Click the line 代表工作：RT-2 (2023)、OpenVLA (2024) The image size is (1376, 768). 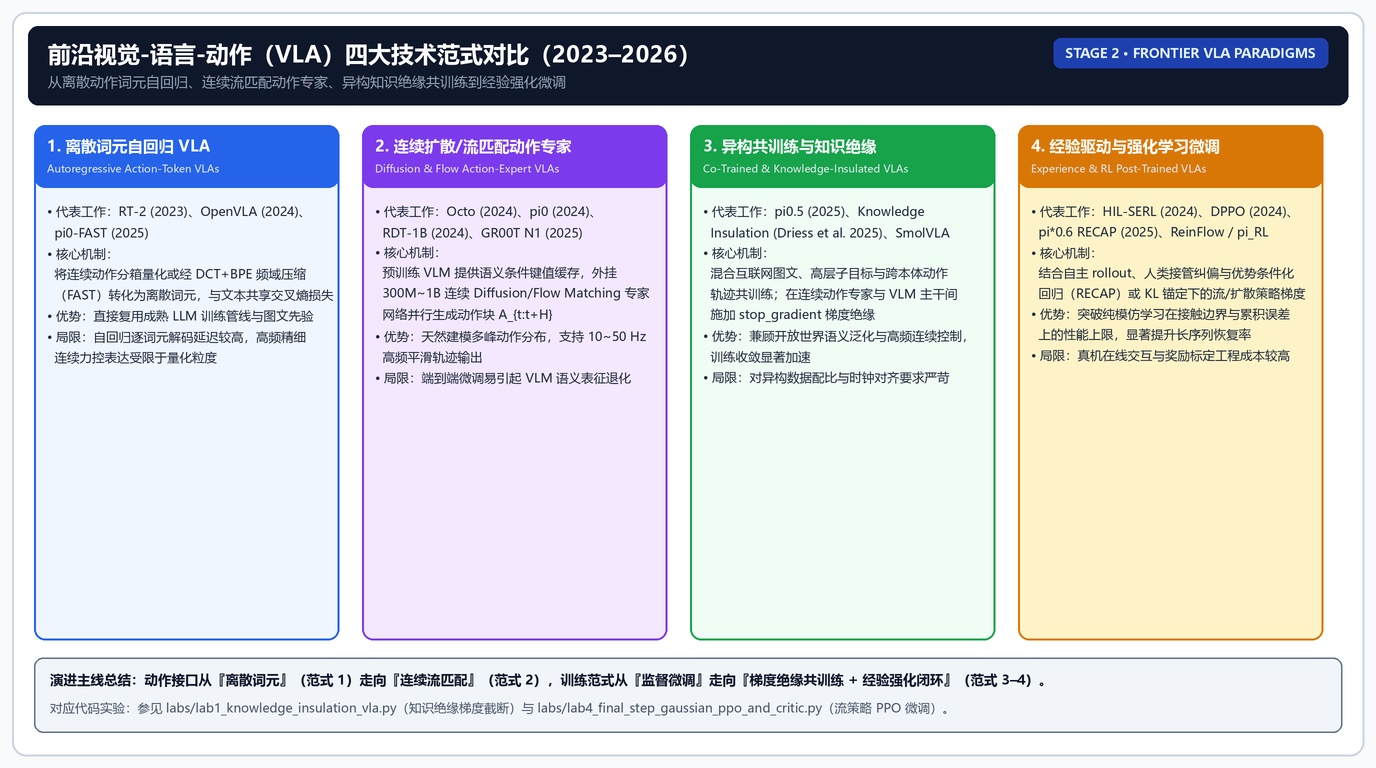coord(176,212)
